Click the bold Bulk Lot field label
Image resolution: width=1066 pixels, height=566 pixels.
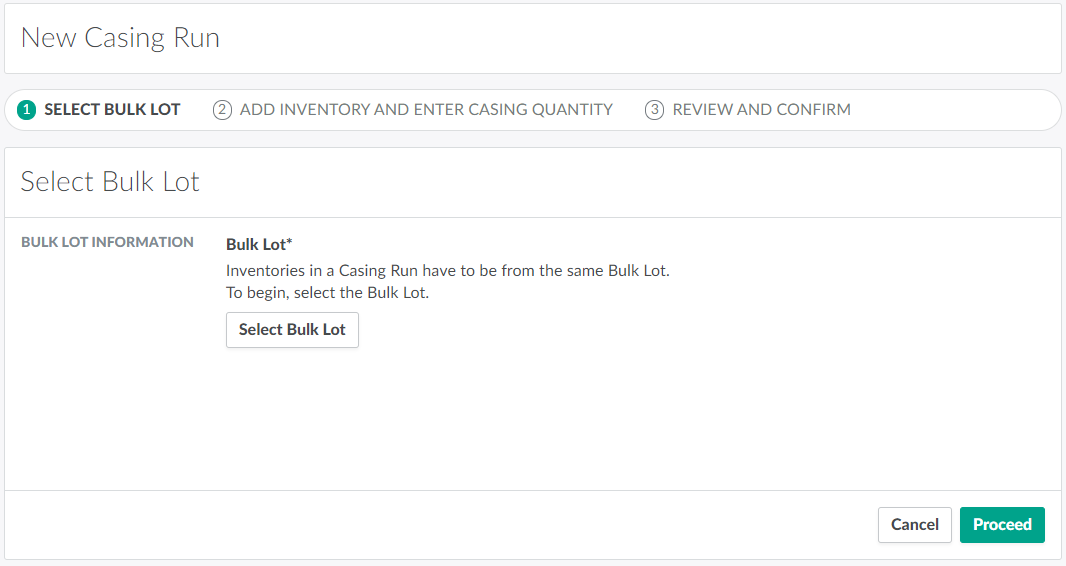coord(256,244)
